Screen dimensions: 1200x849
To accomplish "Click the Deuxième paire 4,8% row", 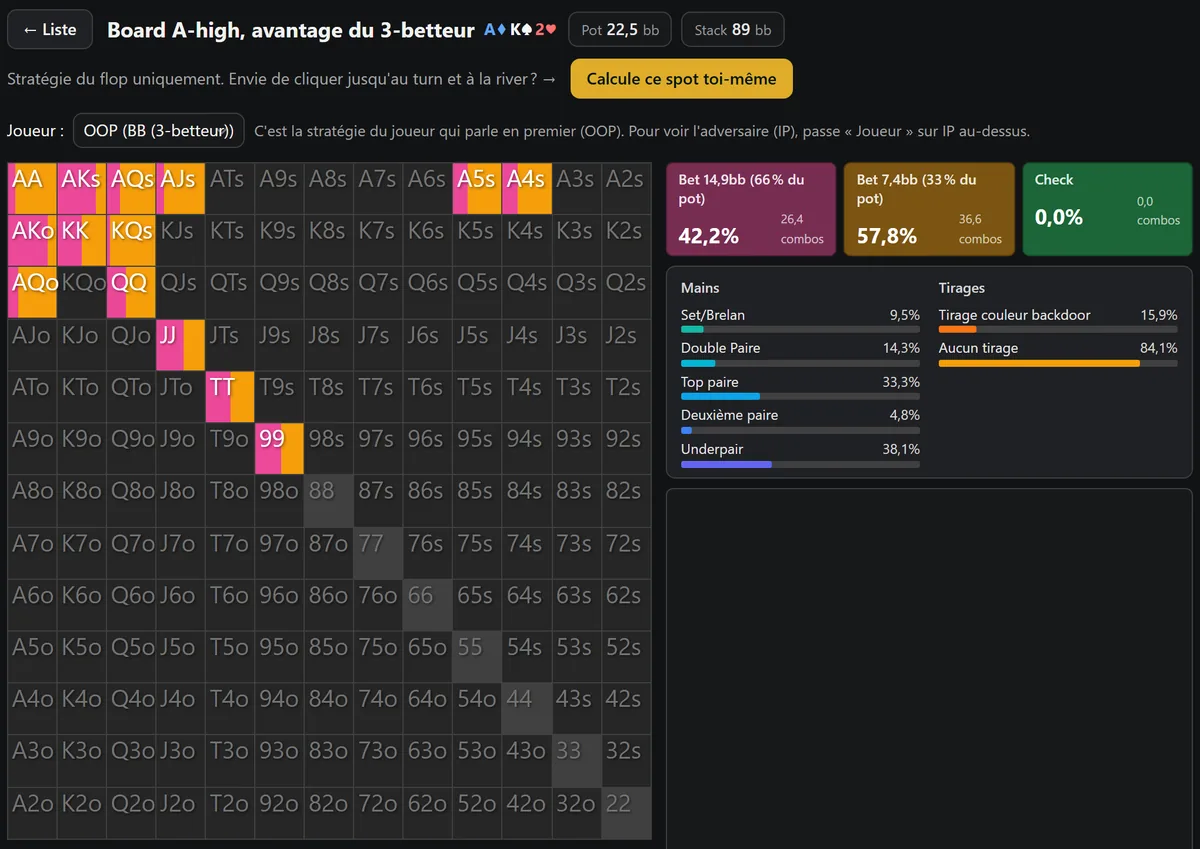I will tap(800, 421).
